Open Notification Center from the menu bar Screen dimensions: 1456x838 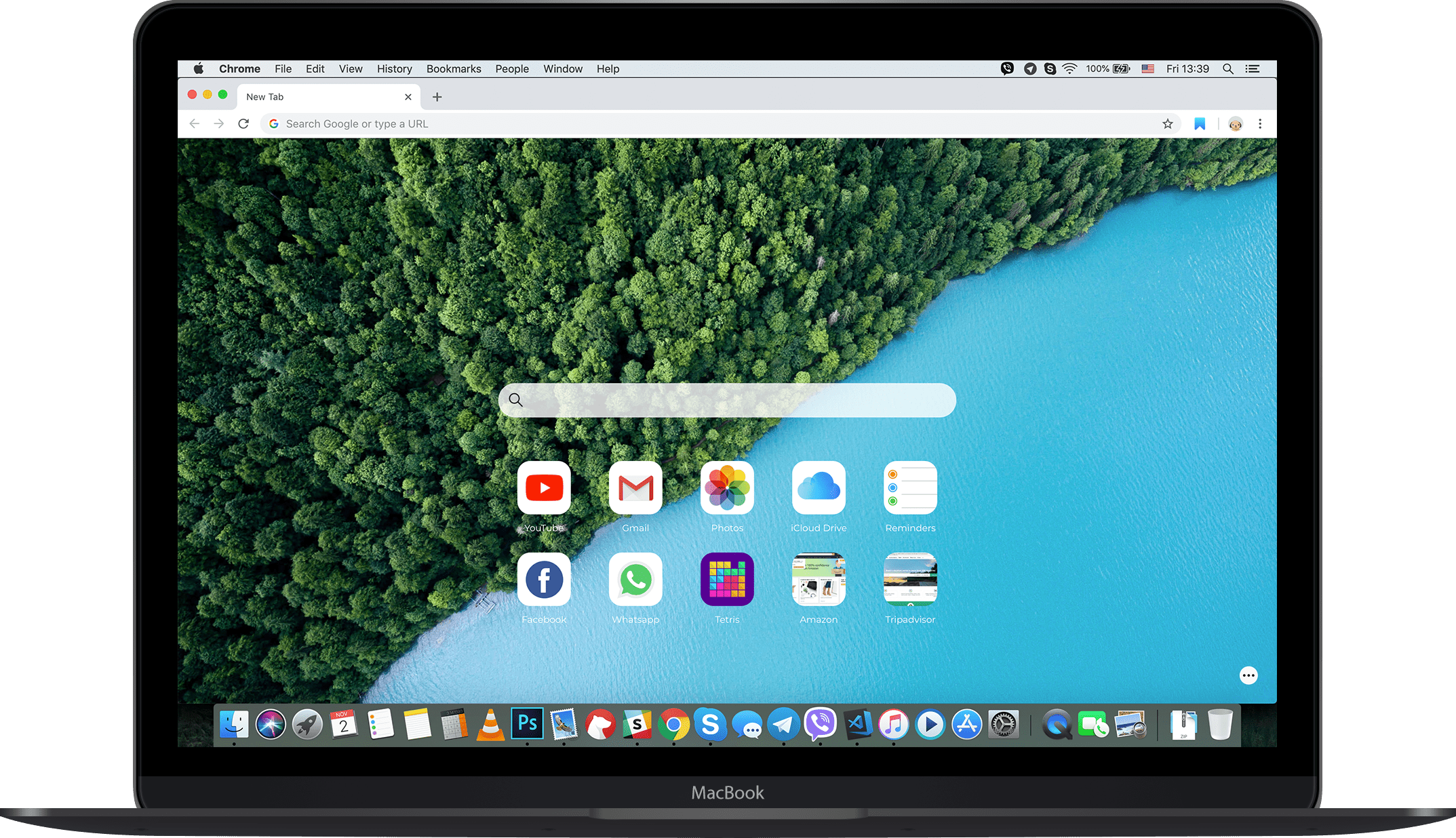click(x=1253, y=68)
